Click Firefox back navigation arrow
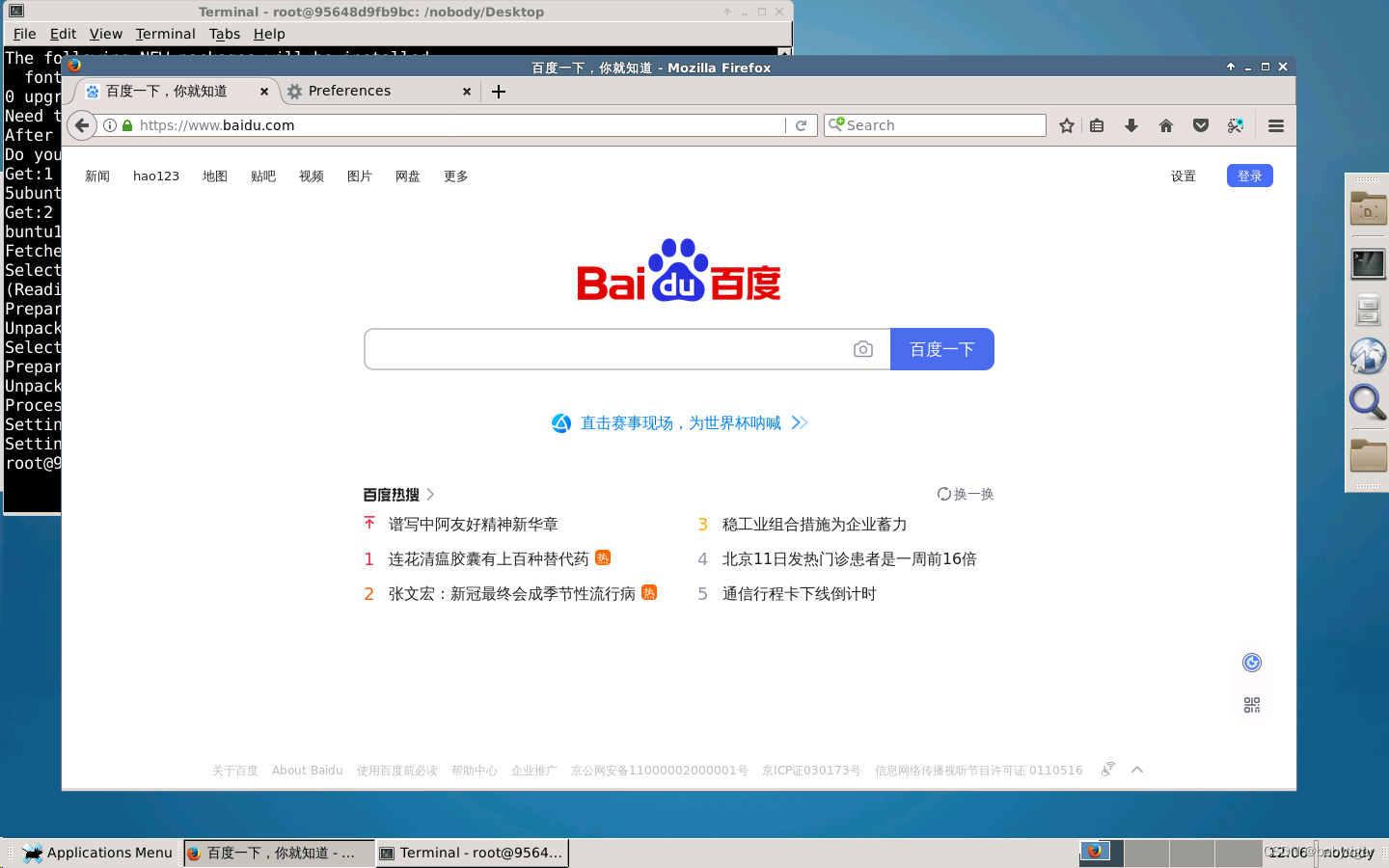1389x868 pixels. click(82, 125)
